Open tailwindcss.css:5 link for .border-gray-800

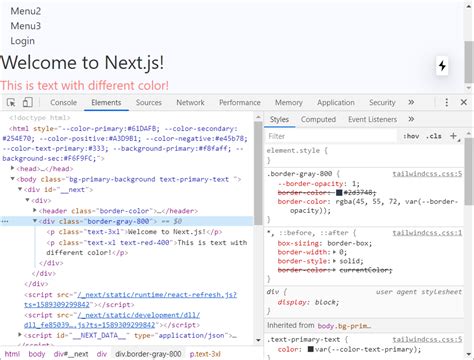[427, 174]
